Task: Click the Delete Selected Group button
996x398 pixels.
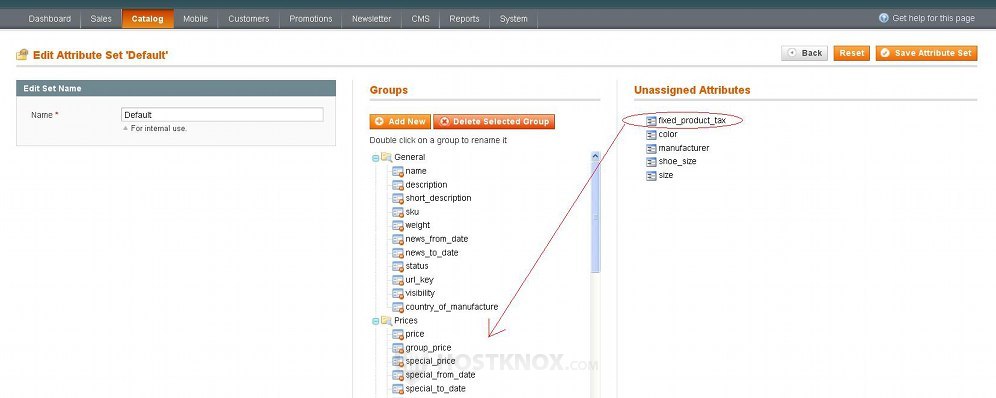Action: [494, 121]
